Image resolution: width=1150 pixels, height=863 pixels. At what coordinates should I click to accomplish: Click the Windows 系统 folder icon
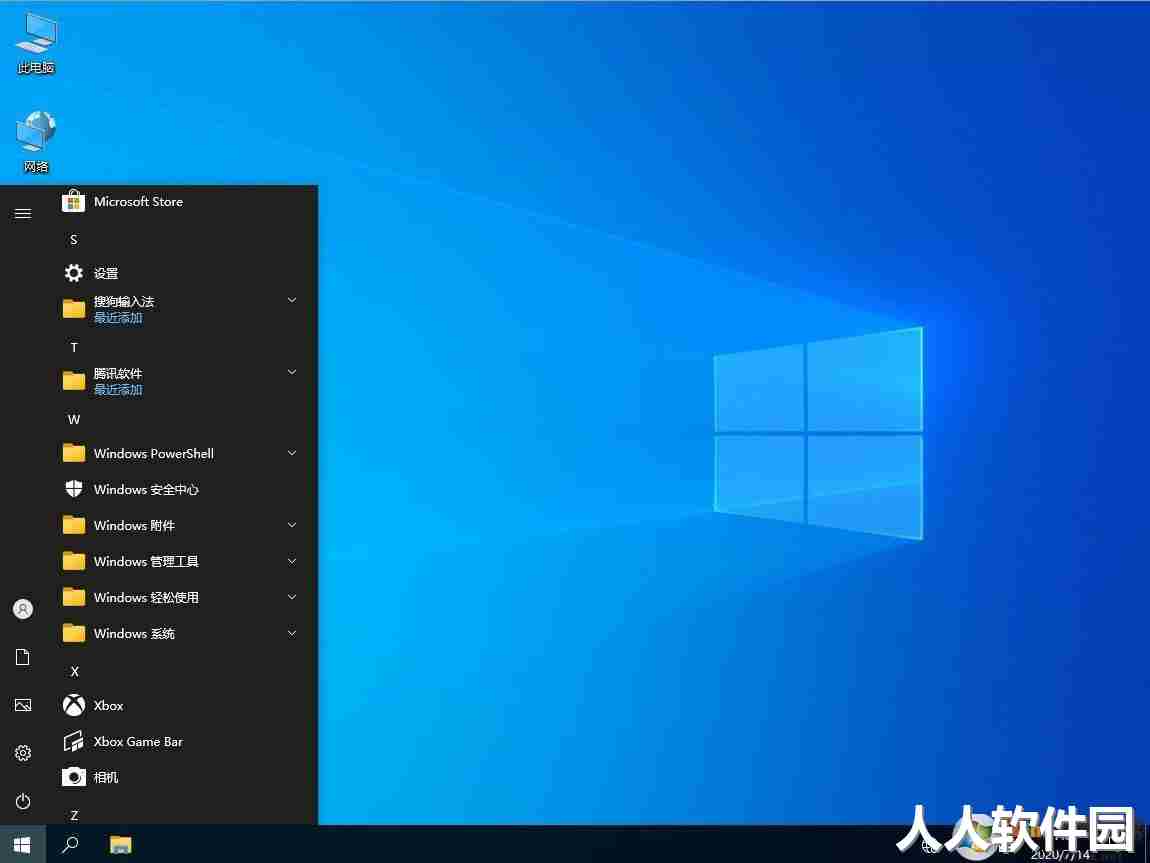pos(73,633)
